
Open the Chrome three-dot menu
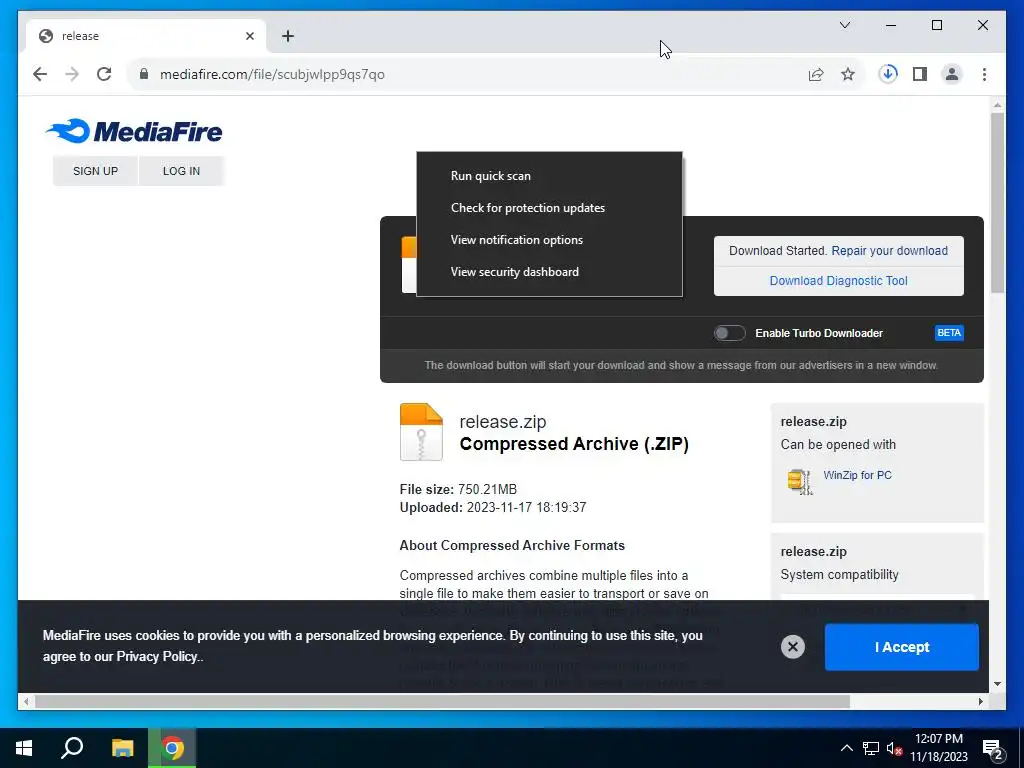984,74
